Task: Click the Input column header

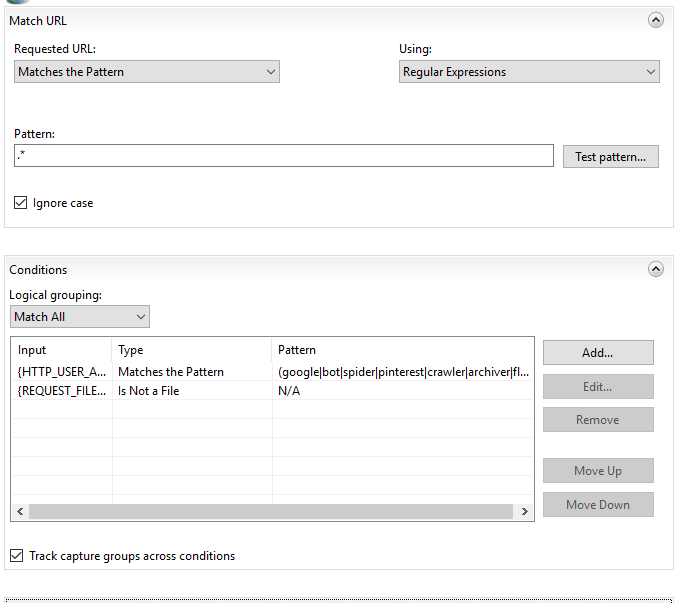Action: click(x=60, y=350)
